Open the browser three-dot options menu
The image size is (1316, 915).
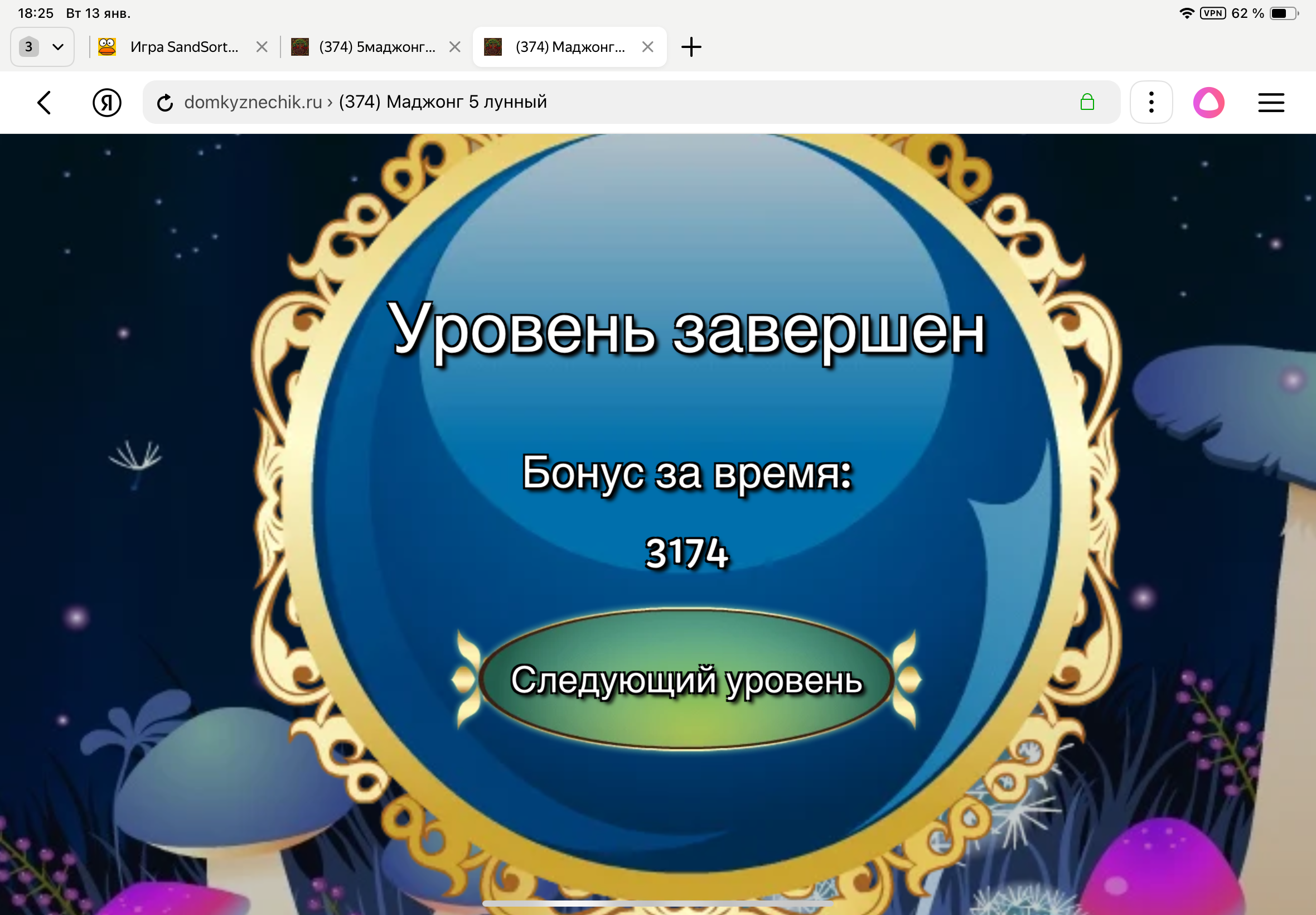coord(1151,102)
